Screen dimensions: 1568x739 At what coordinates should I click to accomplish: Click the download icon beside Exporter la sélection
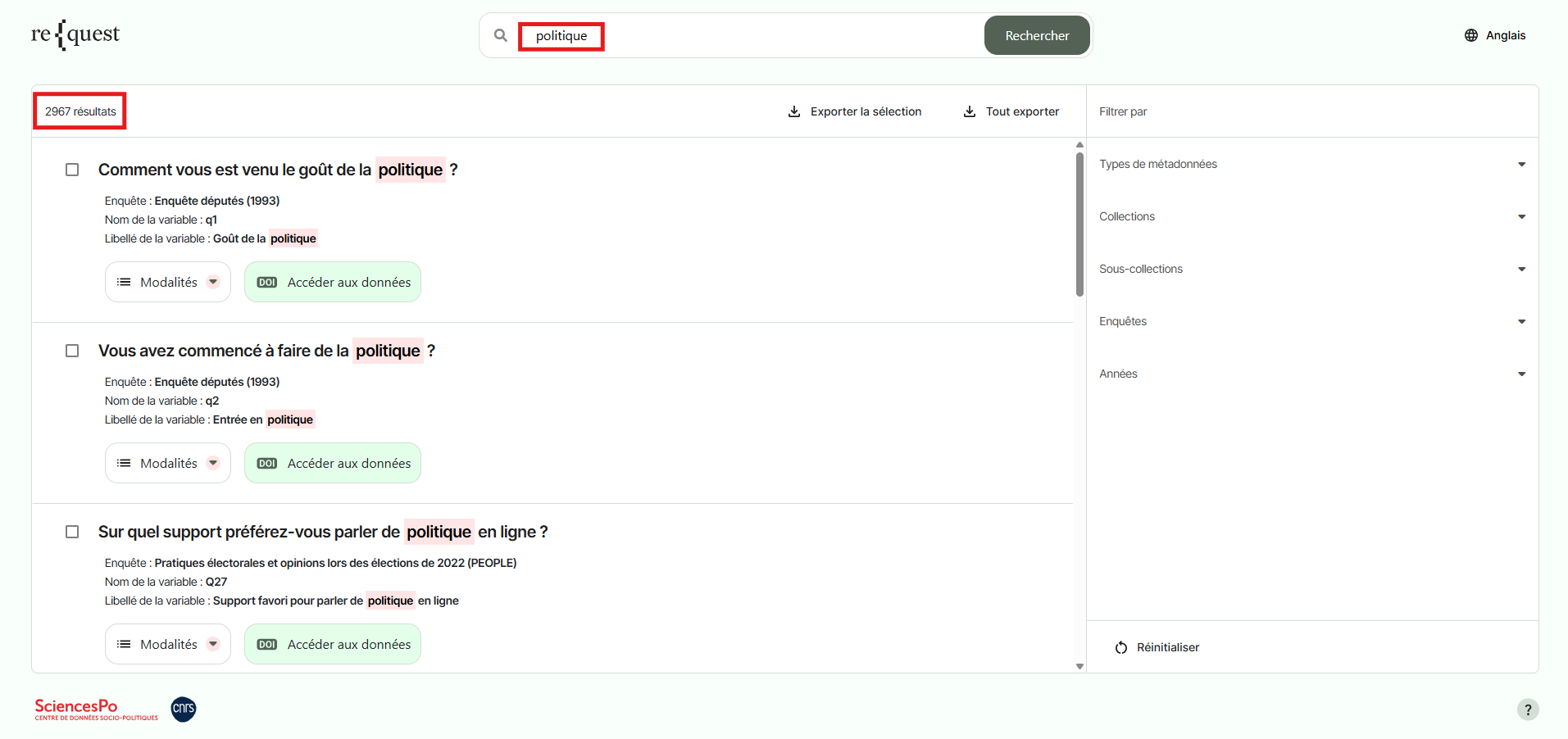(793, 111)
